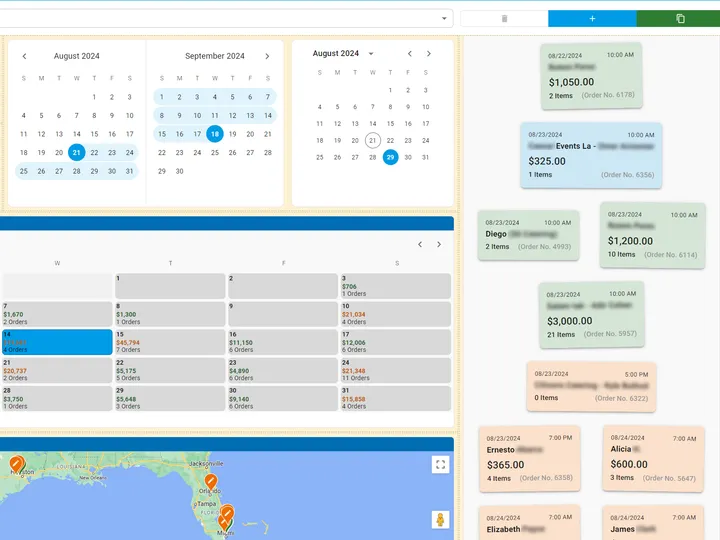Go to next month after September 2024
720x540 pixels.
click(267, 56)
